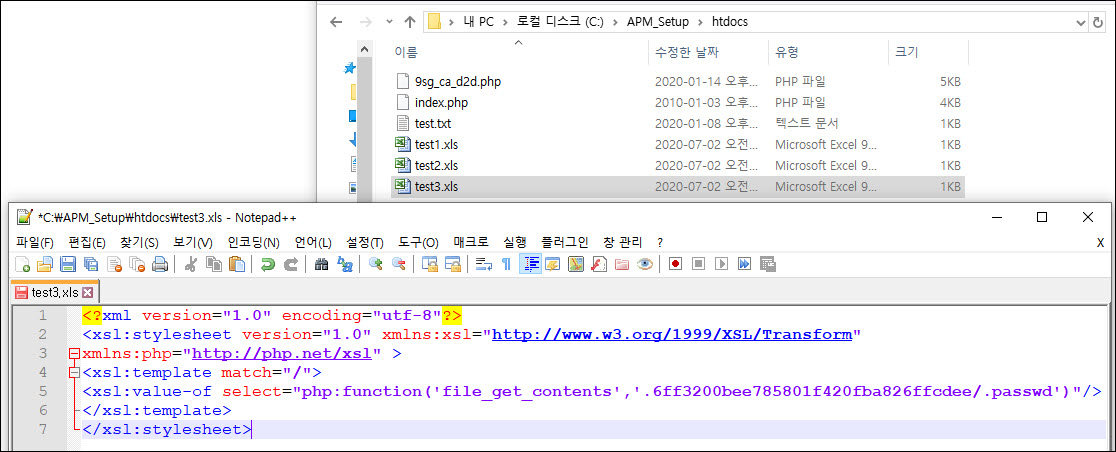This screenshot has height=452, width=1116.
Task: Click the Open file toolbar icon
Action: (45, 265)
